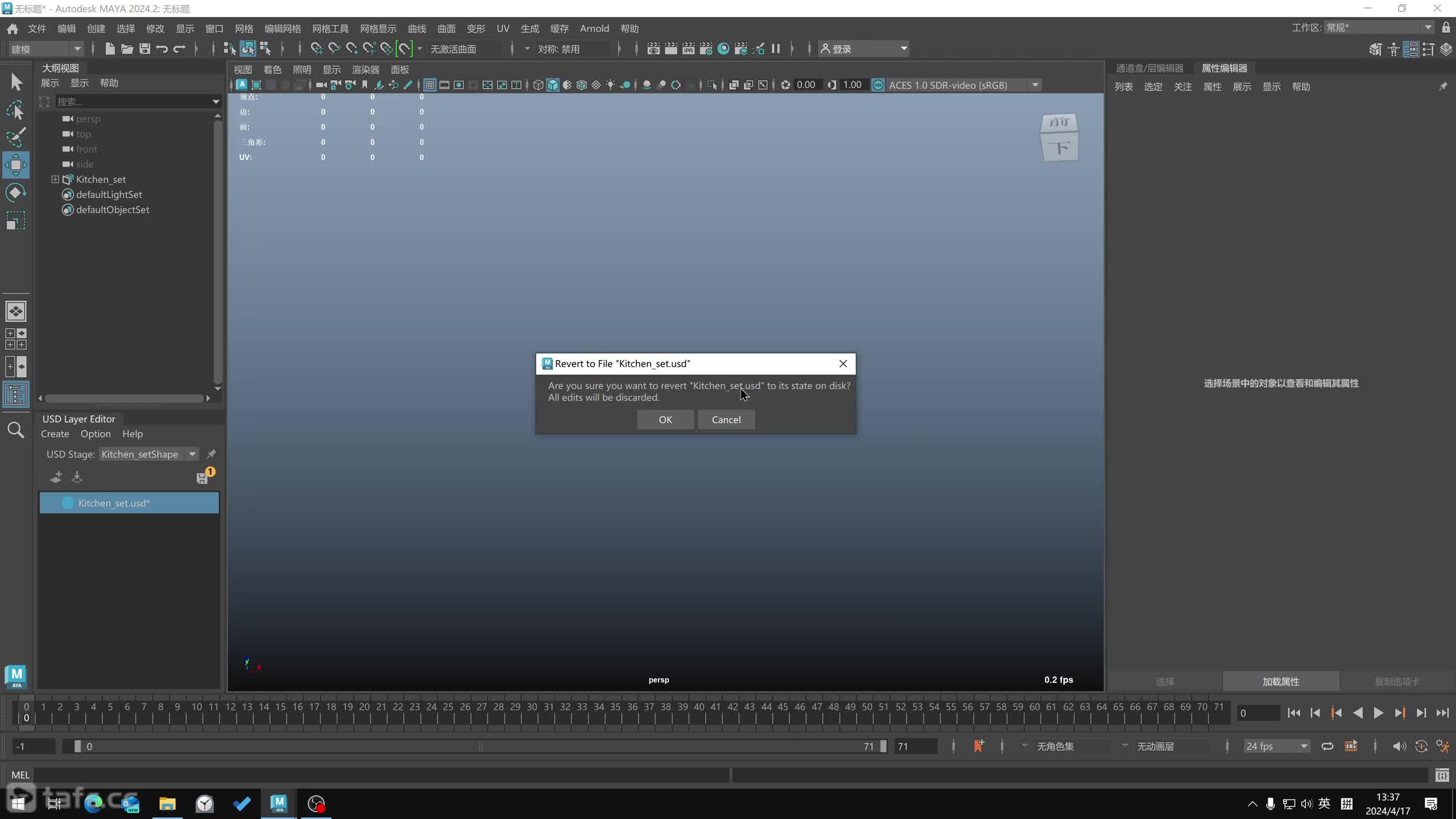
Task: Activate the Lasso selection tool
Action: pos(16,110)
